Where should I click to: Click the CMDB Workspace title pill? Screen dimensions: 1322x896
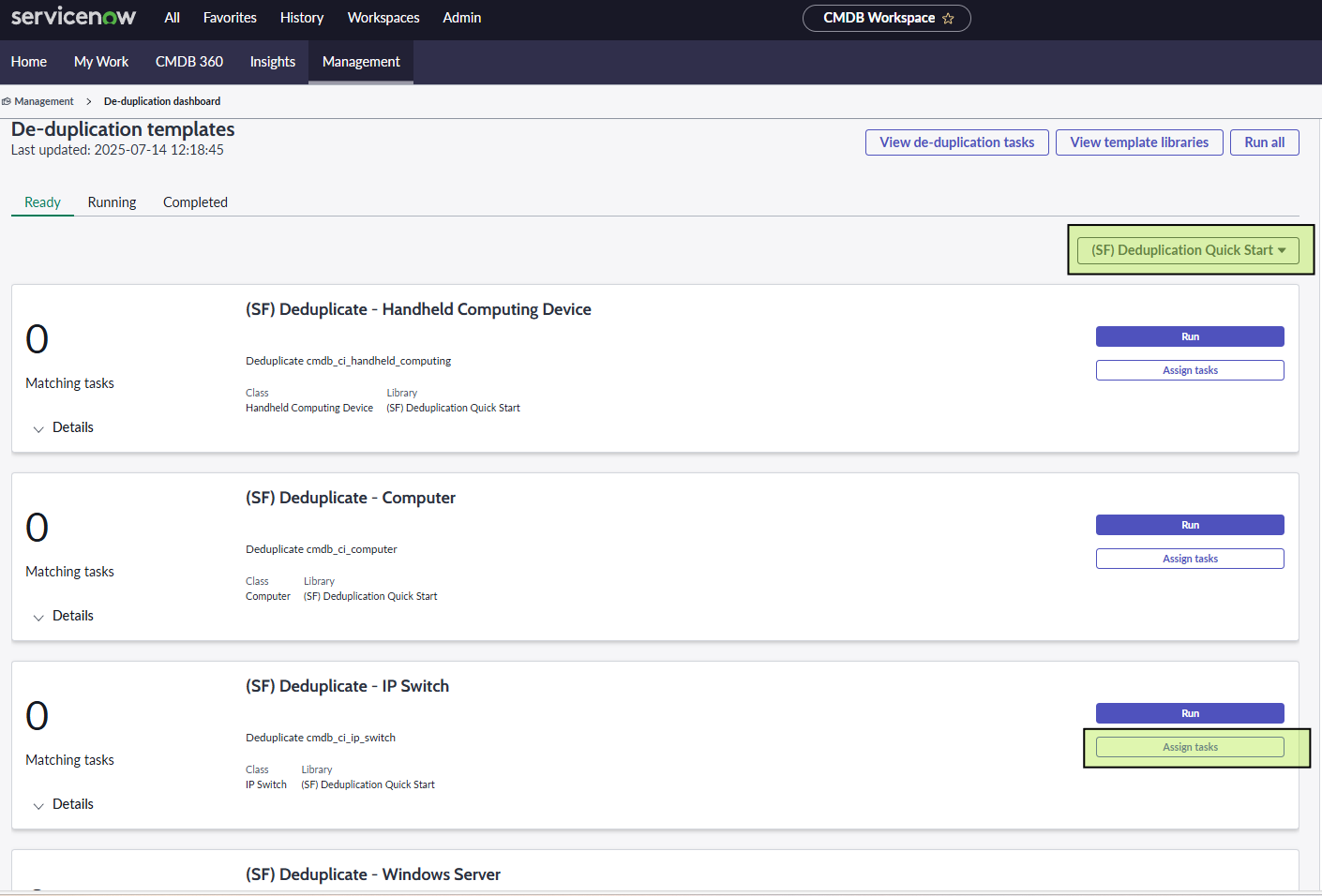(x=886, y=18)
